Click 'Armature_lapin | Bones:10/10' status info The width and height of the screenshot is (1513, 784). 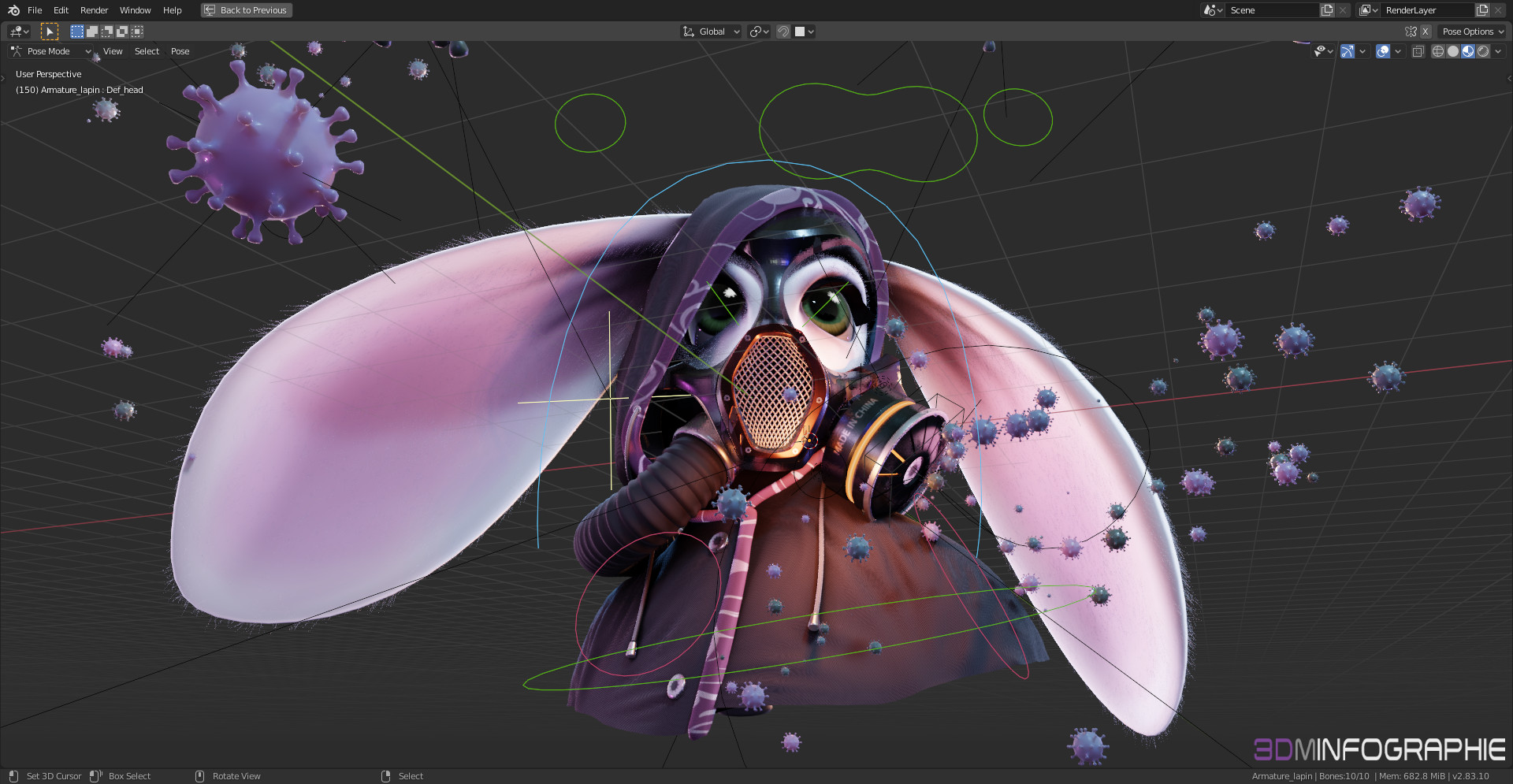point(1310,776)
